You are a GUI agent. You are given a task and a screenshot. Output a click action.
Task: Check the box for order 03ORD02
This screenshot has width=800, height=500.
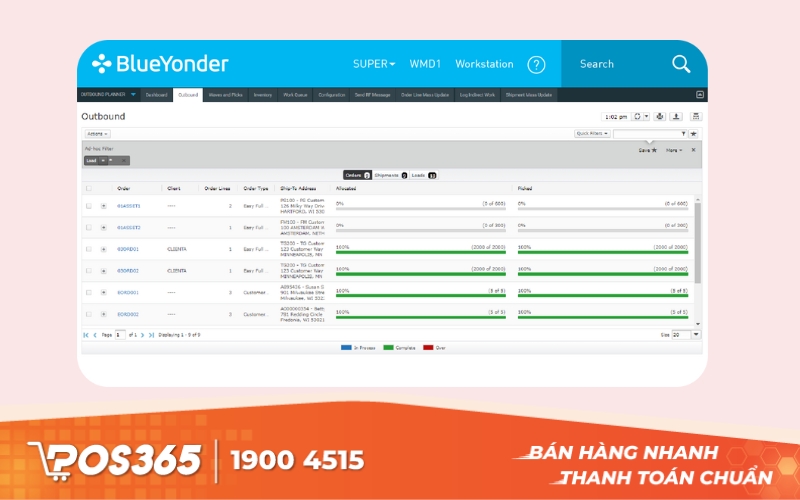[x=89, y=271]
